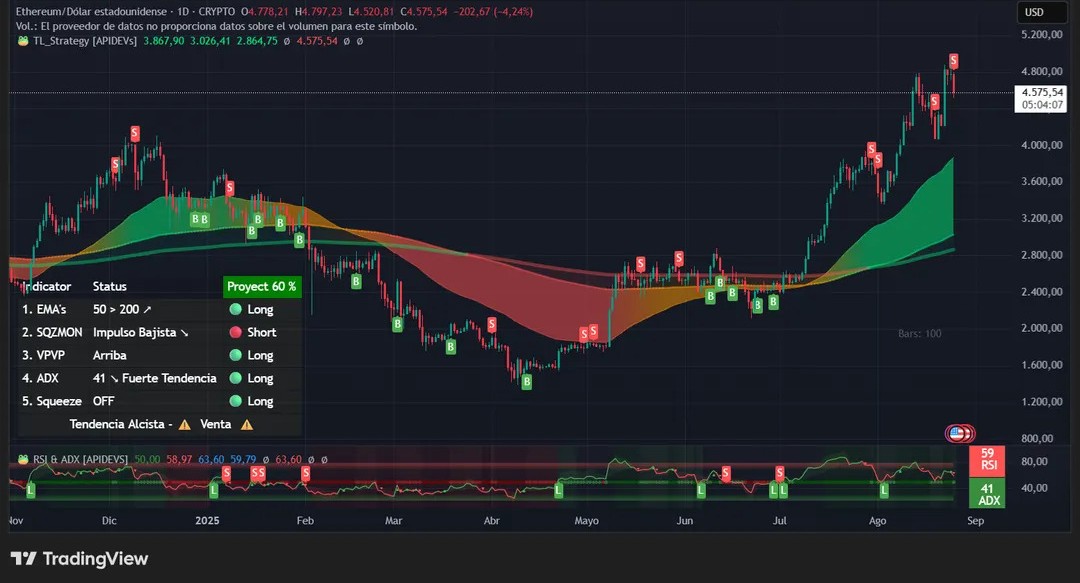Click the green ADX 41 value box

click(x=987, y=494)
